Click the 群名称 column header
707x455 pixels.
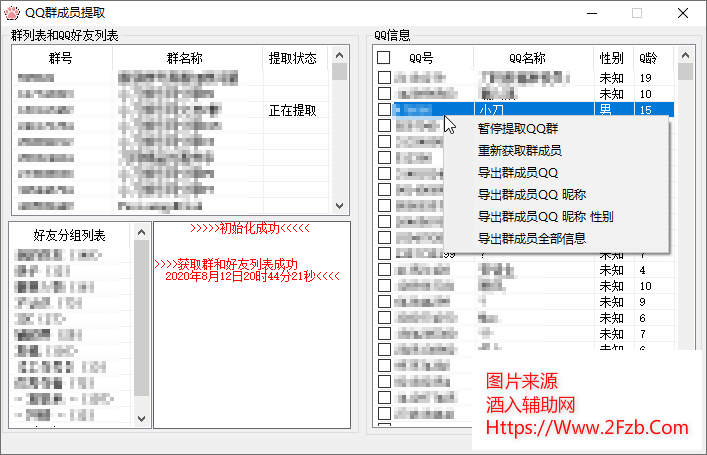tap(187, 58)
